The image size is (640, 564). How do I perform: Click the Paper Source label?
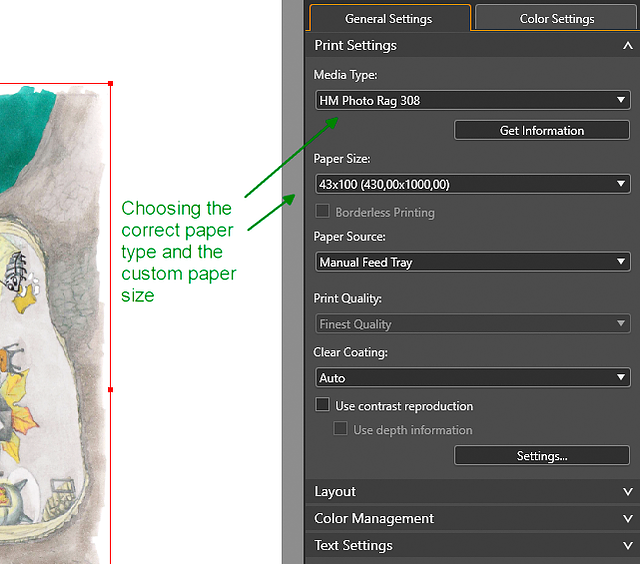349,237
